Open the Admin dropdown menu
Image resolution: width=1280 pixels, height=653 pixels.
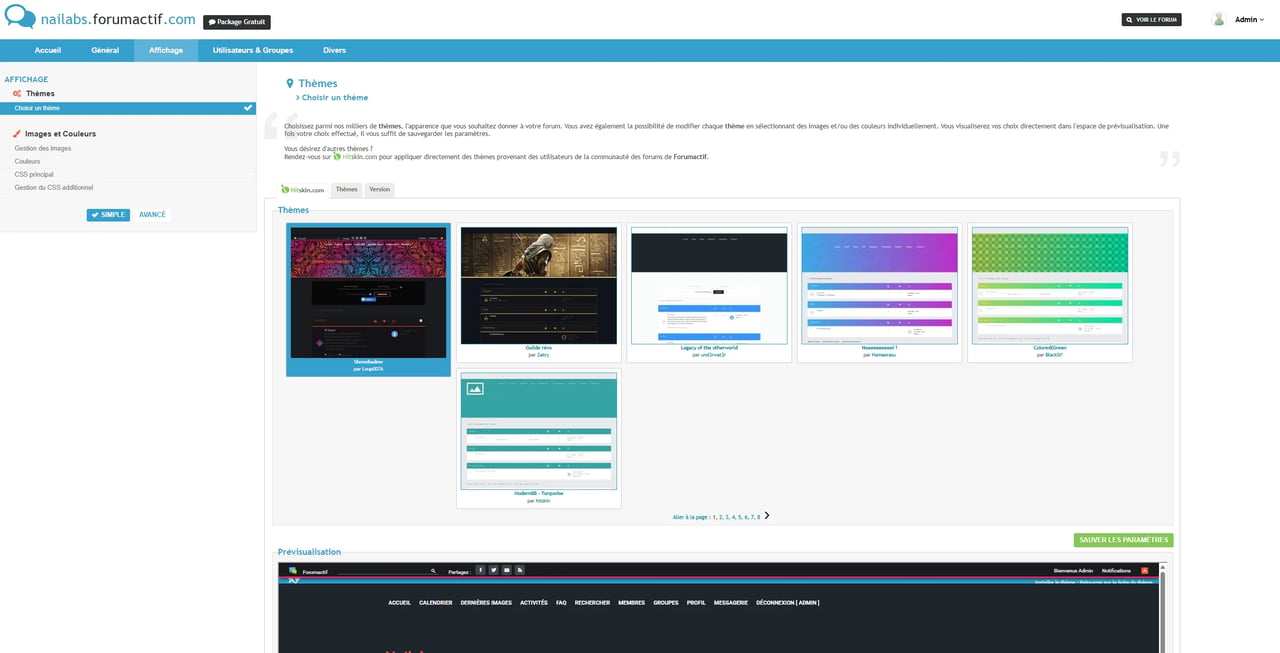1249,19
